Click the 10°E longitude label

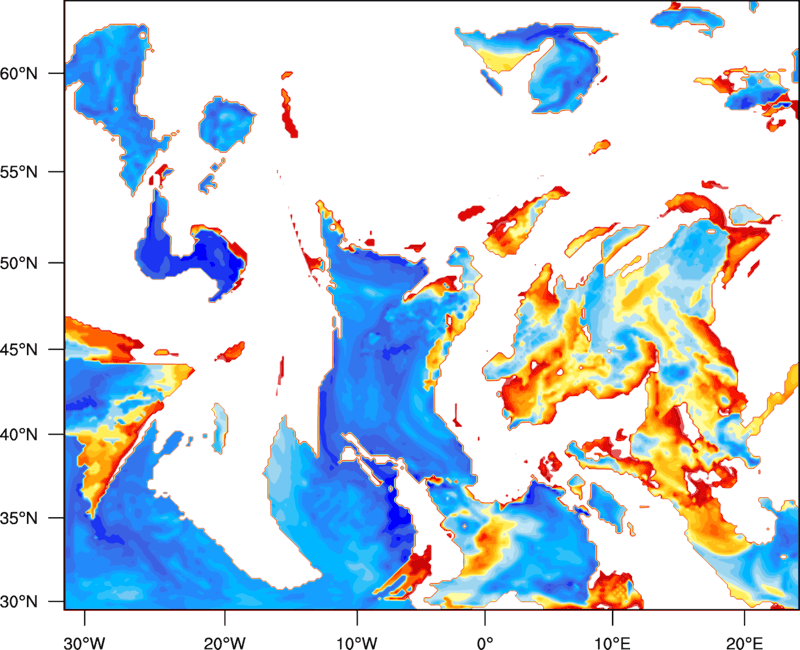point(612,643)
